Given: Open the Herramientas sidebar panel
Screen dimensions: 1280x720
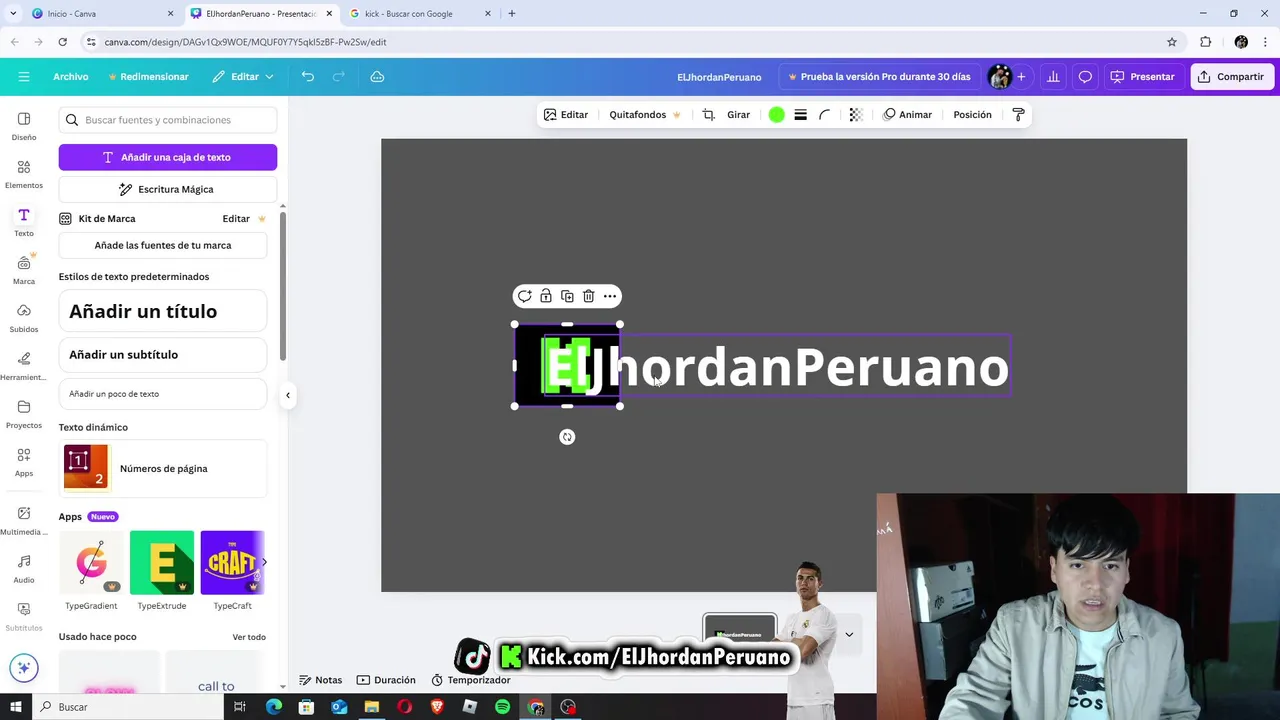Looking at the screenshot, I should tap(24, 366).
